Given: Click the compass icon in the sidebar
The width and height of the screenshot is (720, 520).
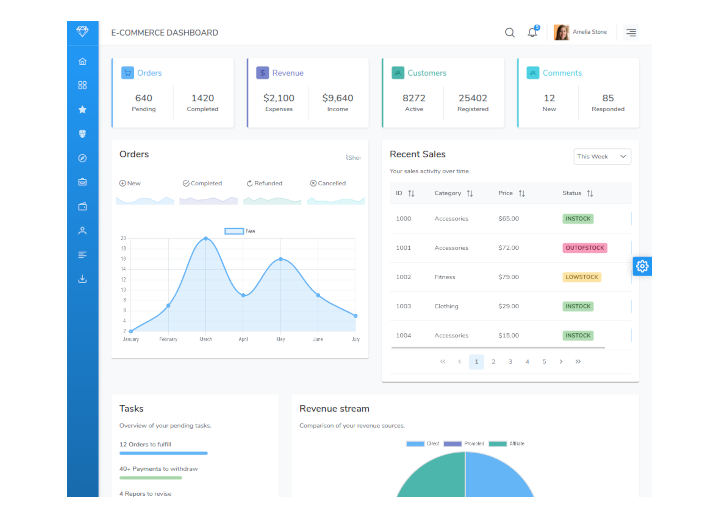Looking at the screenshot, I should (82, 158).
